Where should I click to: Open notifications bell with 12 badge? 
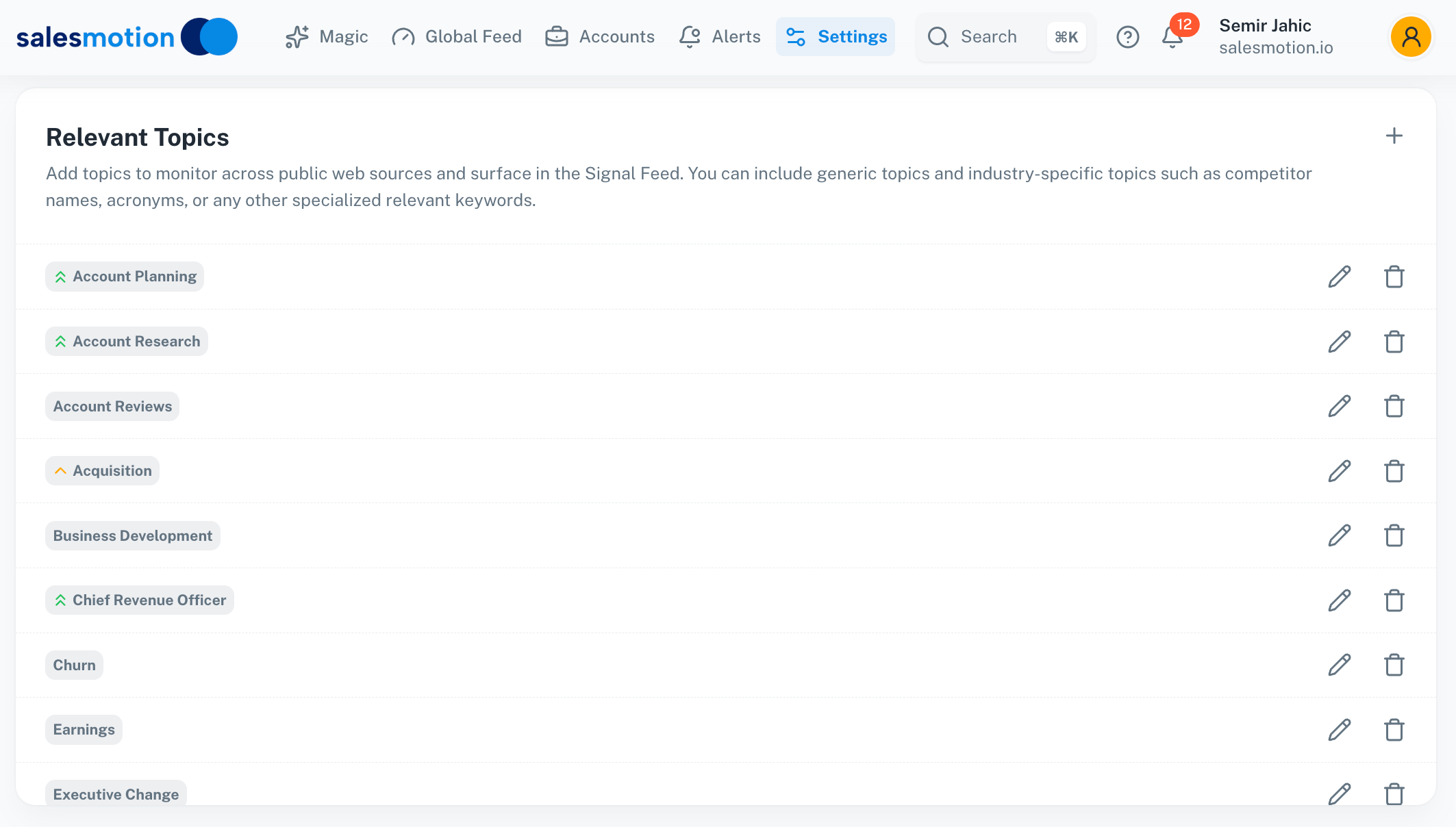tap(1172, 37)
